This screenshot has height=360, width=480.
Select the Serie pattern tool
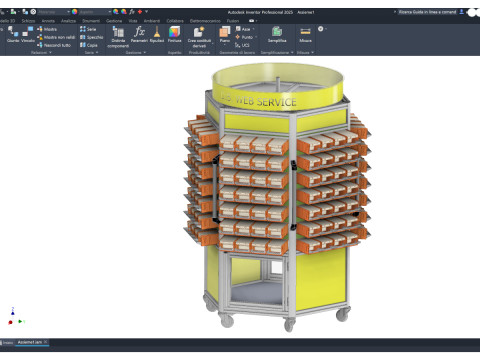[88, 29]
